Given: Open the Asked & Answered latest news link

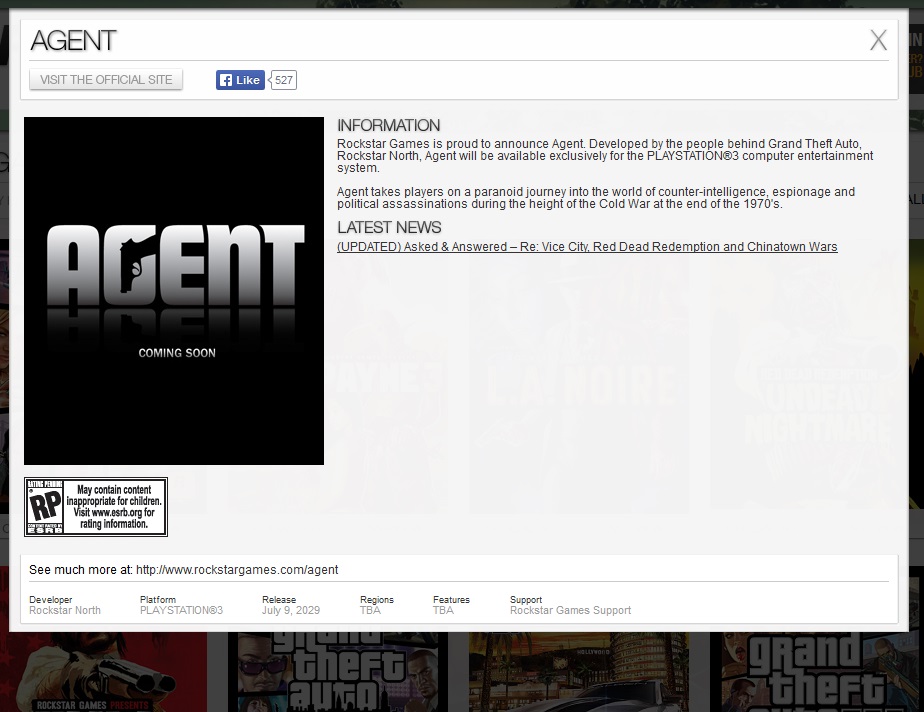Looking at the screenshot, I should coord(587,246).
